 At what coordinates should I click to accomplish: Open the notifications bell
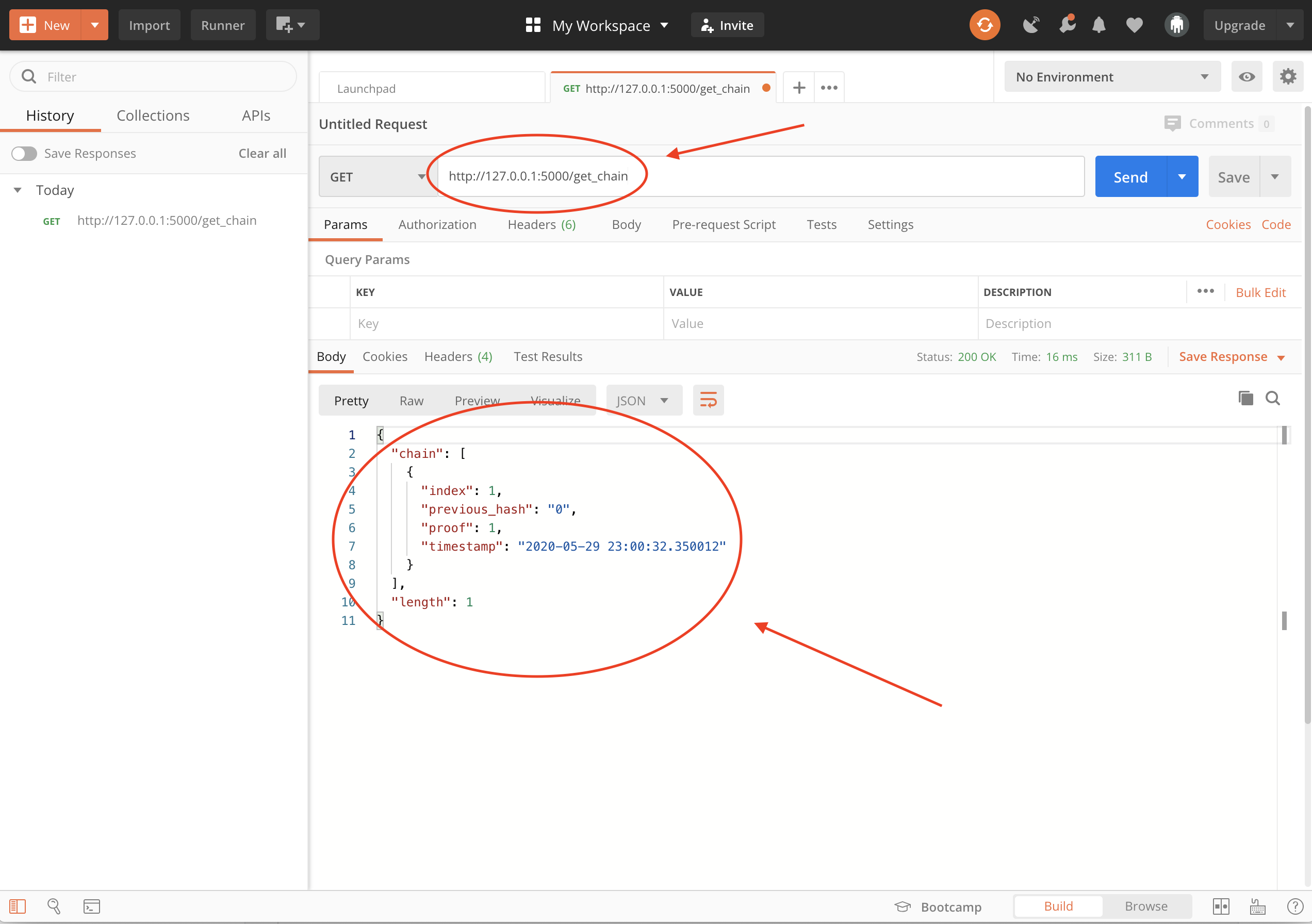[1098, 25]
